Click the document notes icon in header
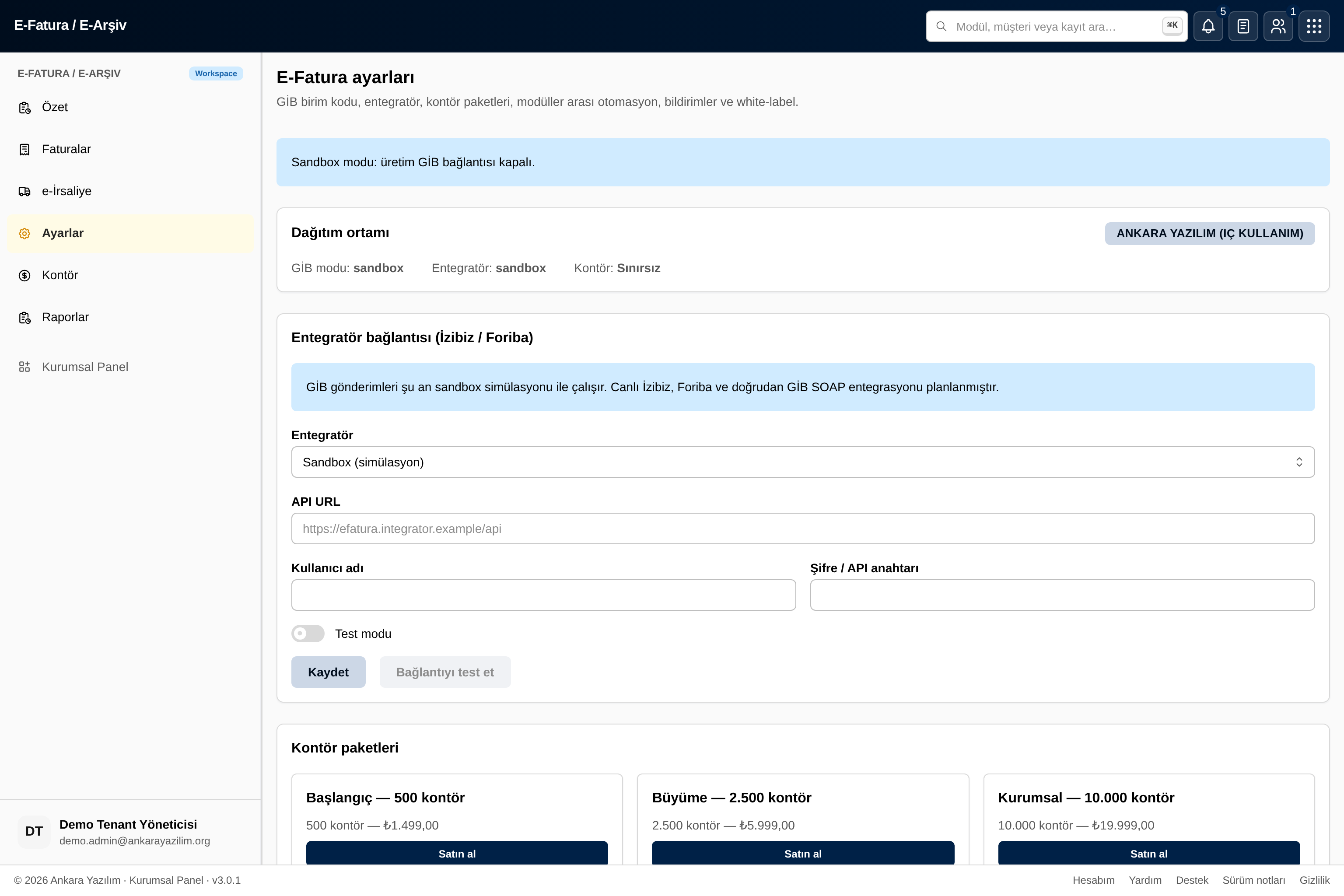 (x=1243, y=26)
